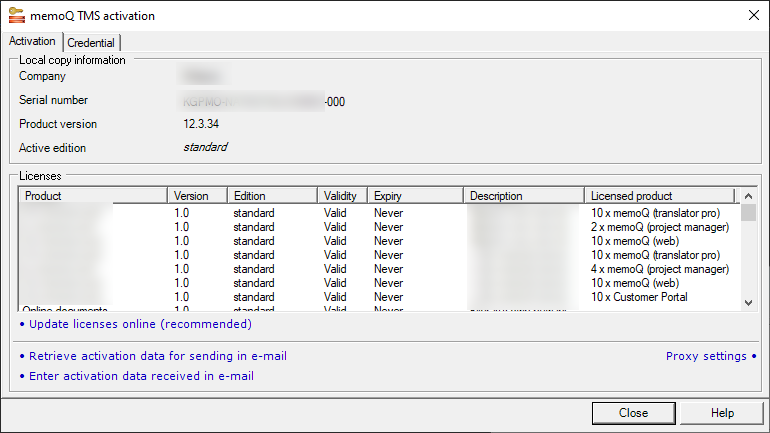Select the 2 x memoQ (project manager) row
The width and height of the screenshot is (770, 433).
[379, 227]
